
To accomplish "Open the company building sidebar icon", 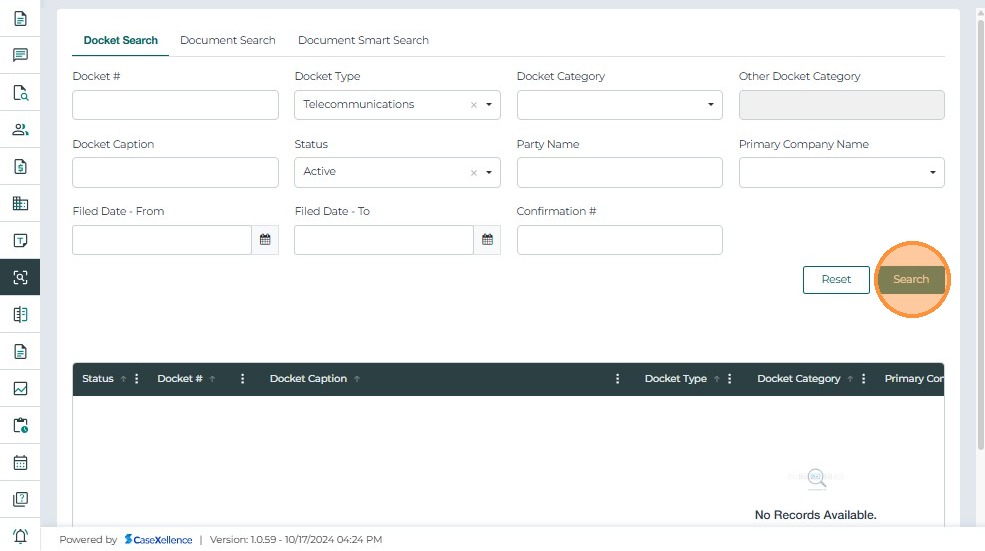I will (x=20, y=204).
